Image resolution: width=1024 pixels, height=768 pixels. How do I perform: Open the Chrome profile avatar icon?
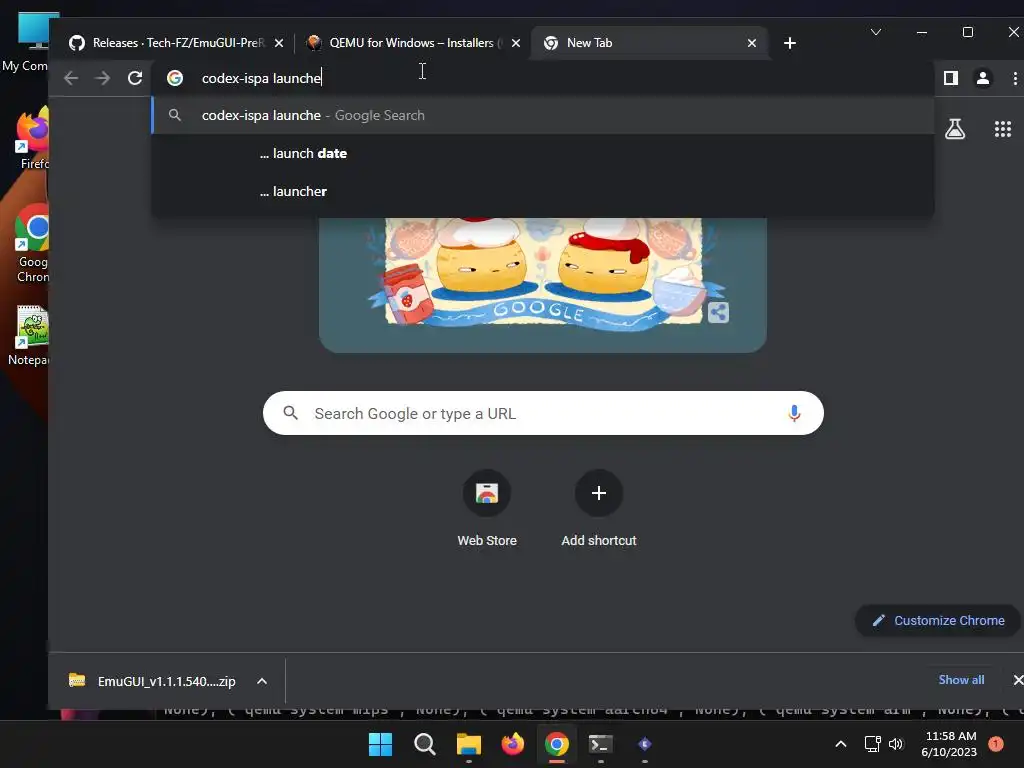coord(982,78)
